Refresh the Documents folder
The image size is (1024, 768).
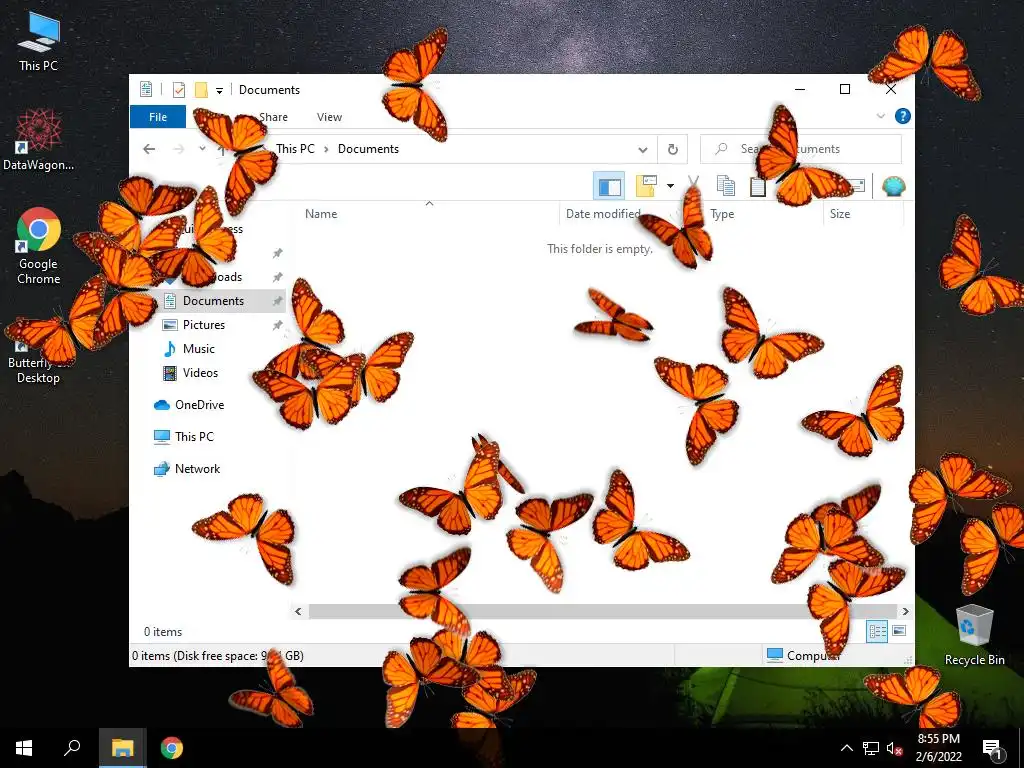[673, 150]
